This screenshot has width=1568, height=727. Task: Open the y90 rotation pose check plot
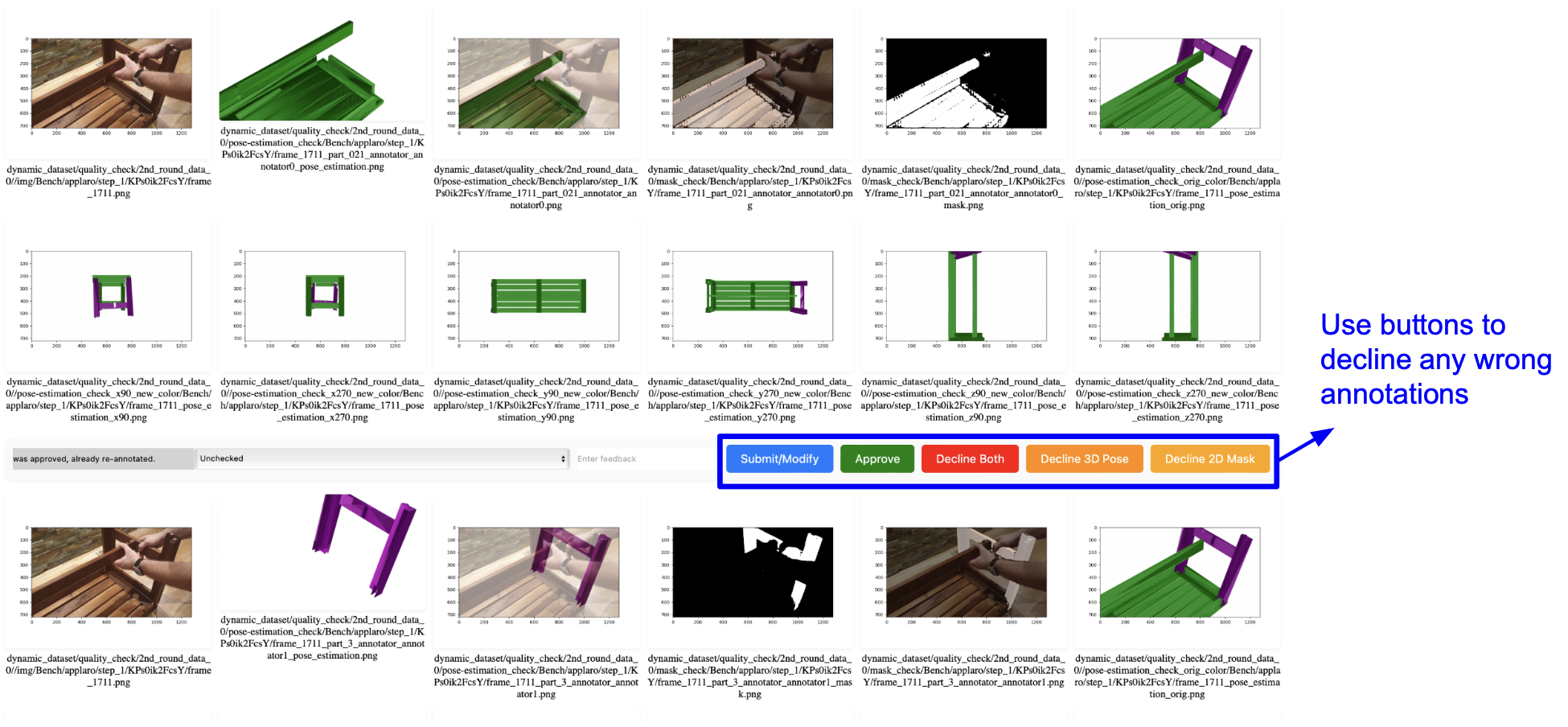pos(537,298)
